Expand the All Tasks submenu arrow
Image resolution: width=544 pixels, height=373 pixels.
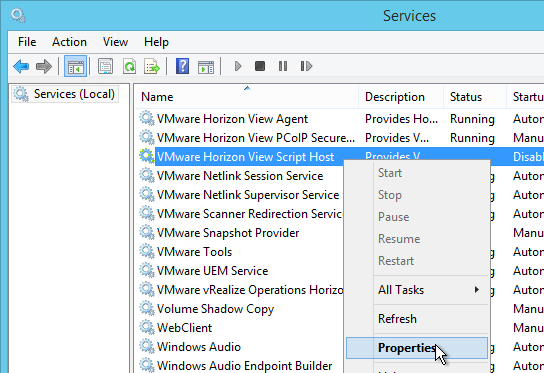tap(477, 289)
